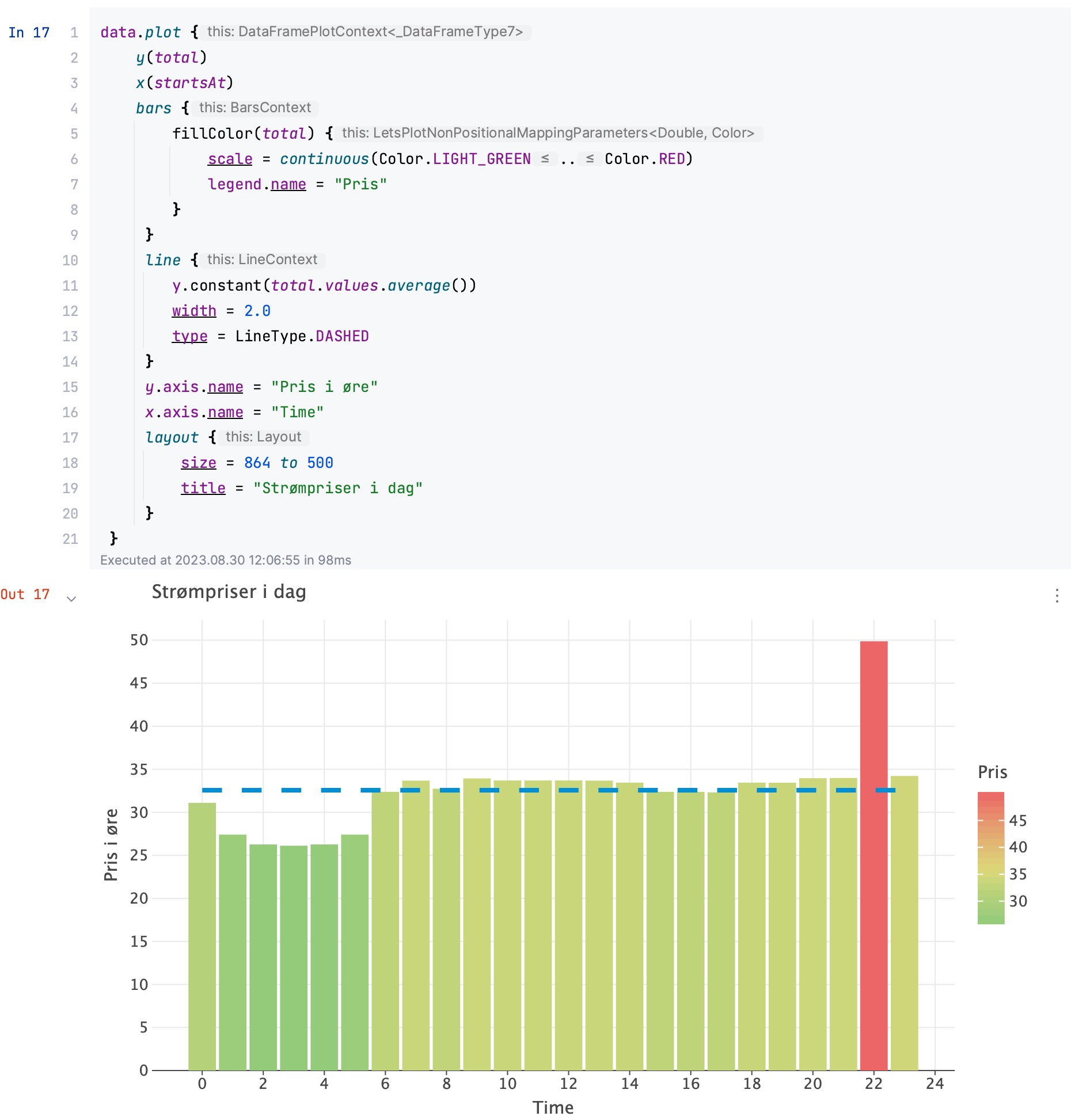Click the 'Strømpriser i dag' chart title

click(x=229, y=592)
